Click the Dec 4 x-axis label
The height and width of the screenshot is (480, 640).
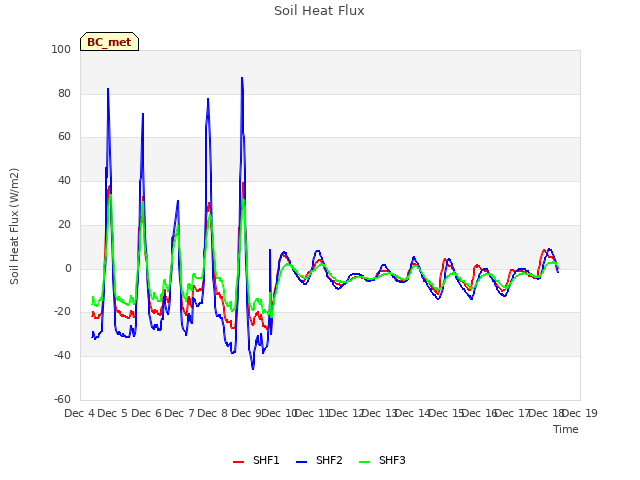(80, 413)
